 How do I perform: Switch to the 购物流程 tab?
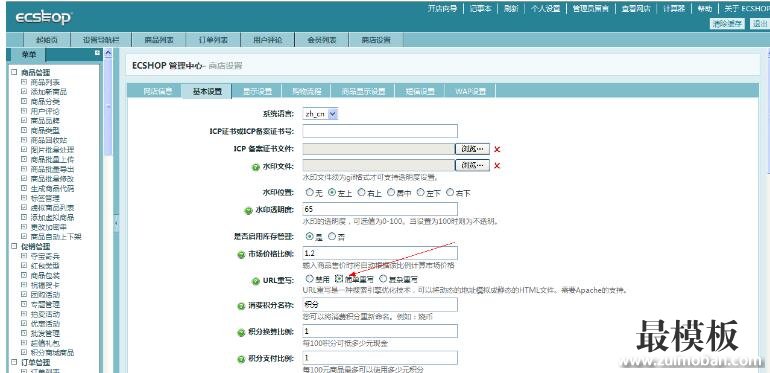click(306, 91)
